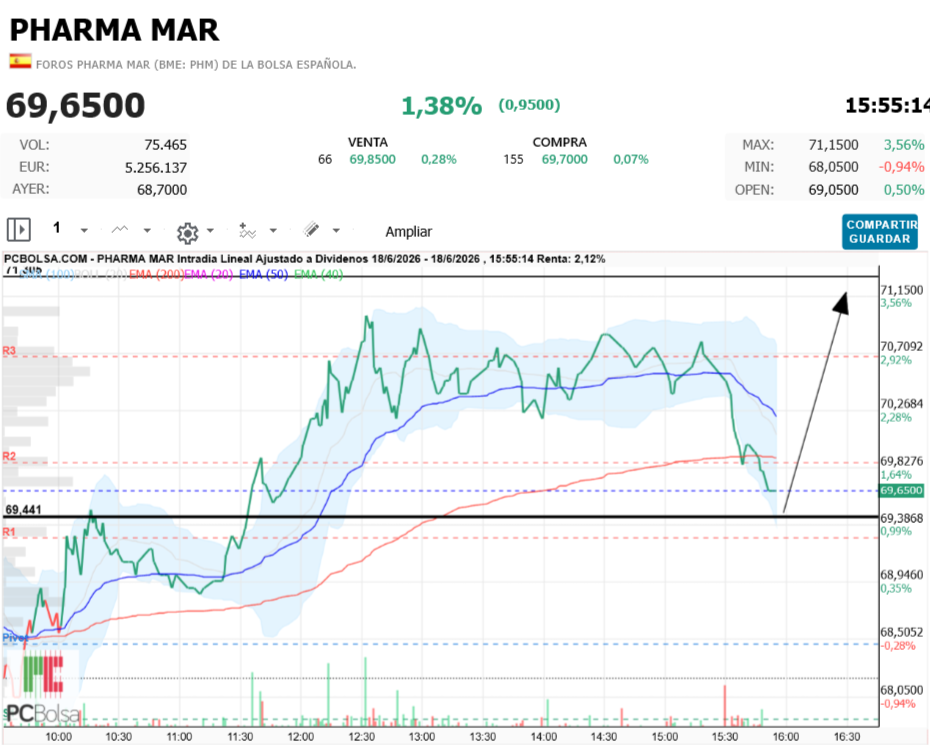Screen dimensions: 930x745
Task: Open chart settings gear icon
Action: (x=187, y=233)
